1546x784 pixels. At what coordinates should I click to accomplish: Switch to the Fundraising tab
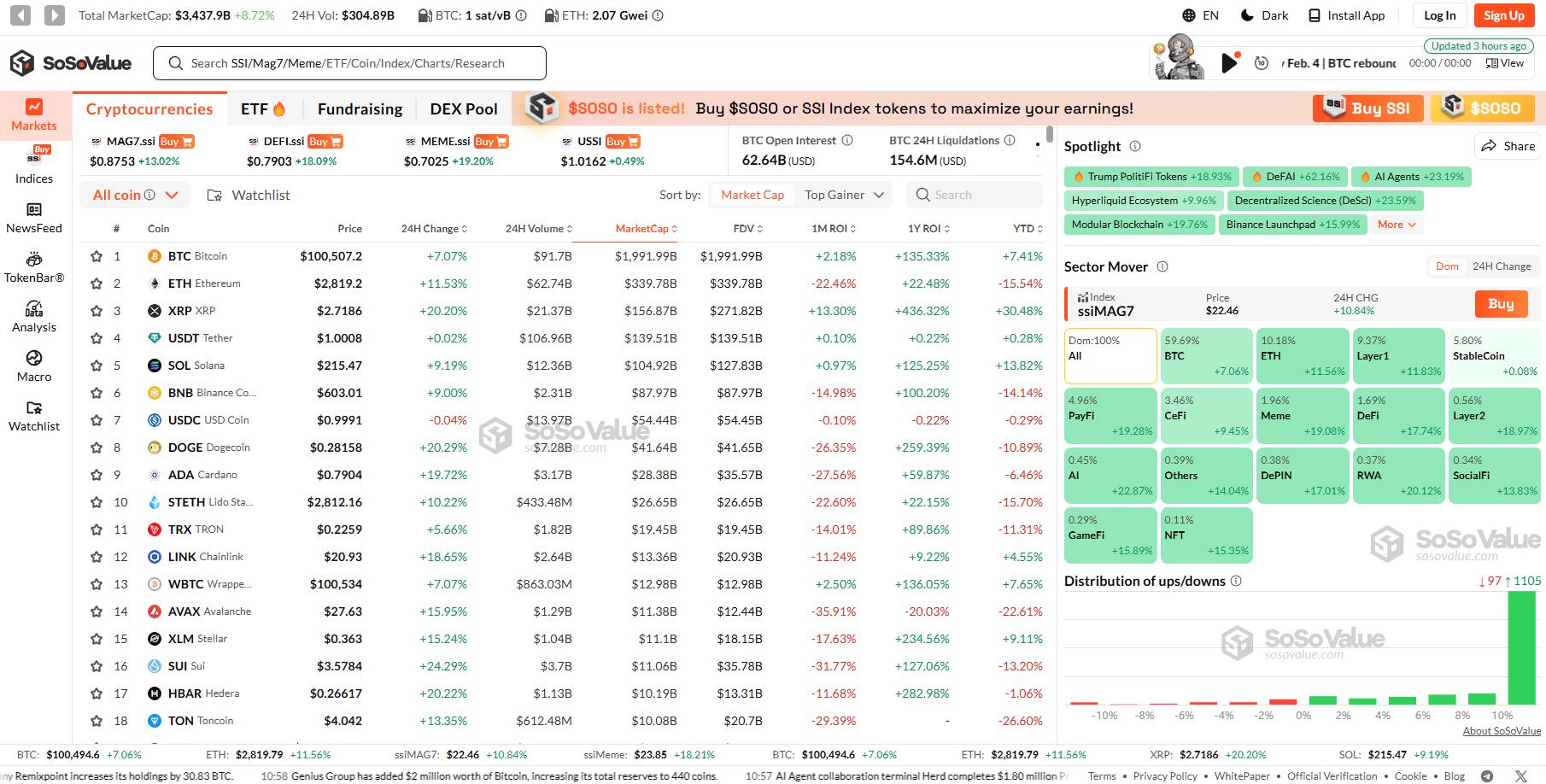click(x=360, y=109)
